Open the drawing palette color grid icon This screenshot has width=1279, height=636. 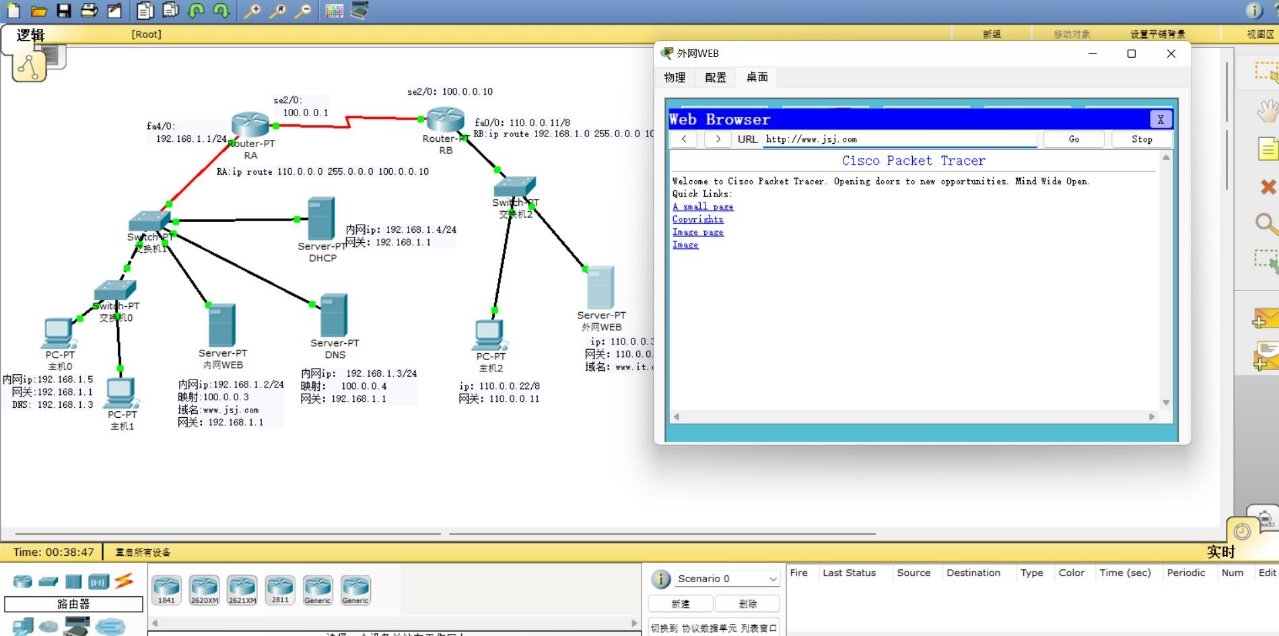click(334, 11)
